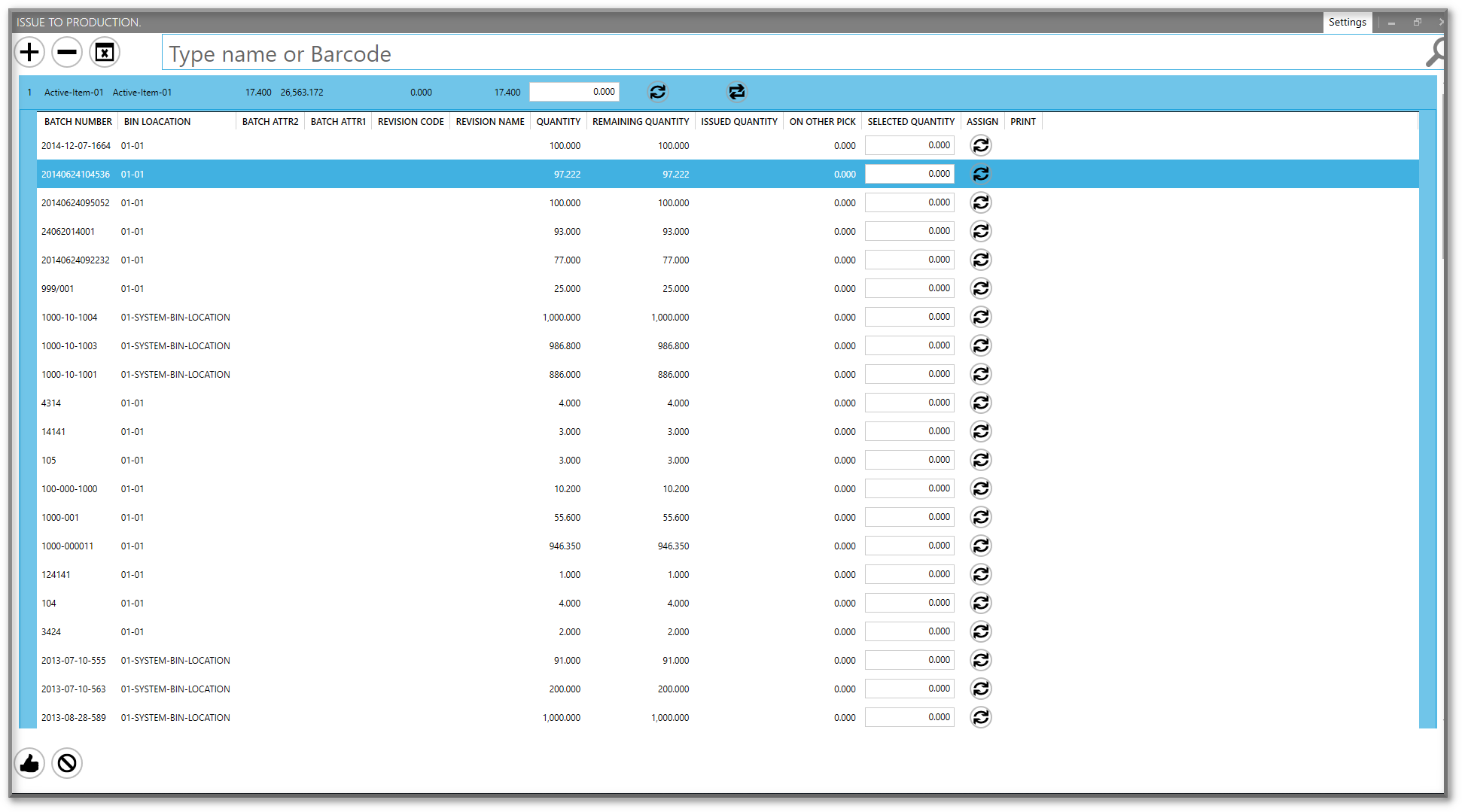1462x812 pixels.
Task: Assign batch 2014-12-07-1664 via refresh icon
Action: (x=981, y=145)
